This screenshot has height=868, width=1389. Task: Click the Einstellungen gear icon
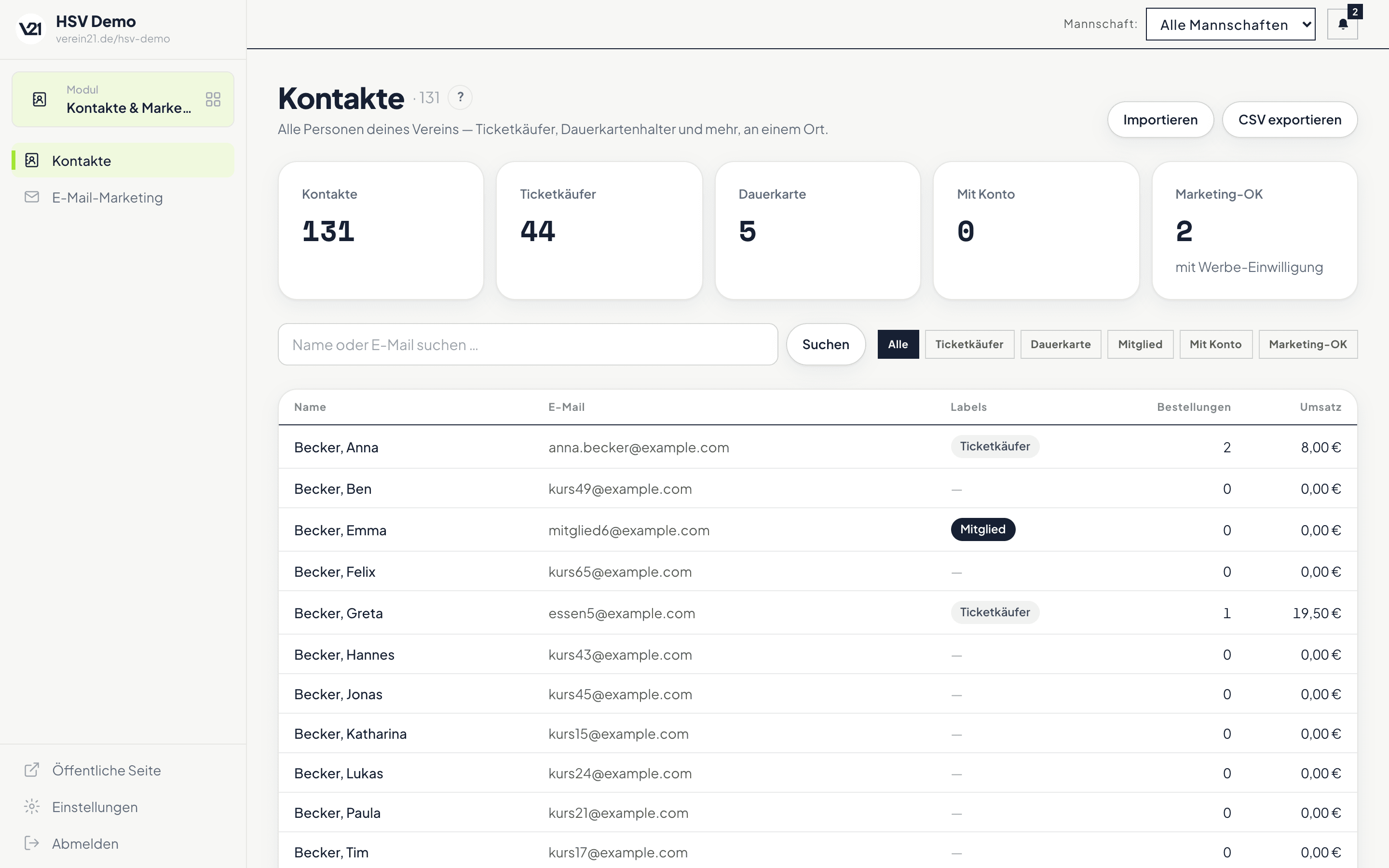tap(32, 807)
